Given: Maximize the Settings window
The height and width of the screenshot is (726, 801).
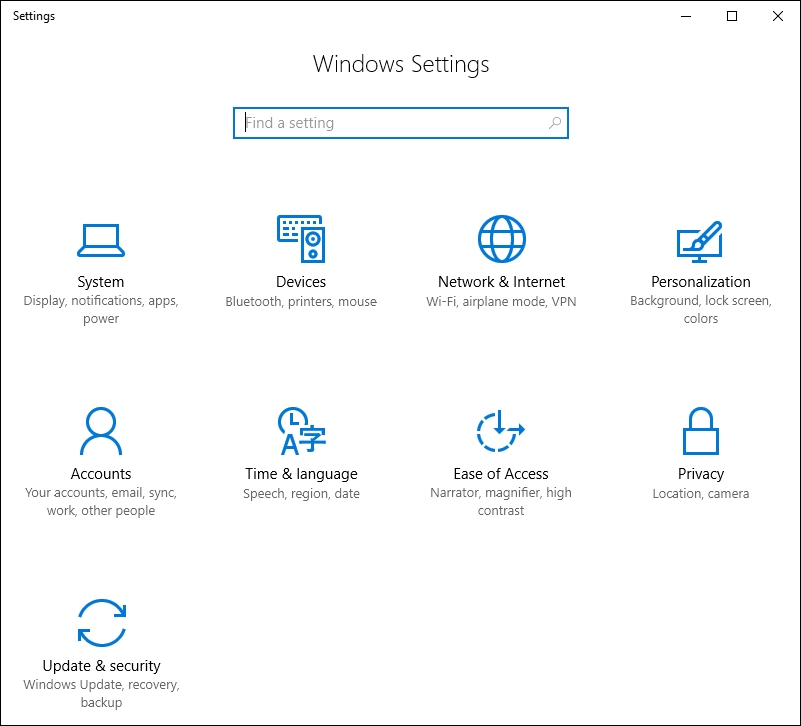Looking at the screenshot, I should point(732,16).
